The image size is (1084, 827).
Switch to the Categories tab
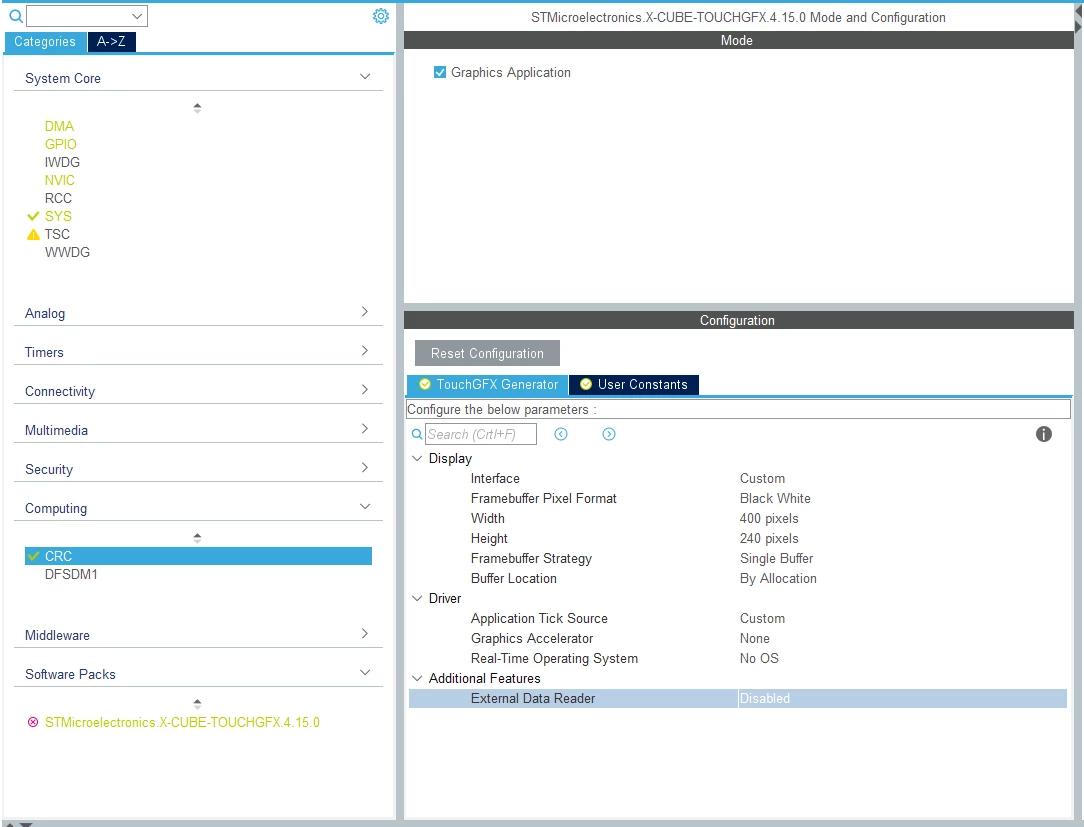click(x=45, y=41)
